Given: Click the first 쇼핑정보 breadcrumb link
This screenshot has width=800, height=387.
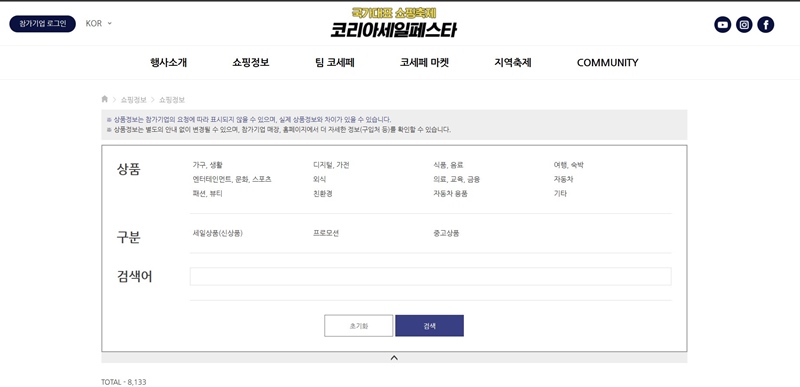Looking at the screenshot, I should 133,99.
